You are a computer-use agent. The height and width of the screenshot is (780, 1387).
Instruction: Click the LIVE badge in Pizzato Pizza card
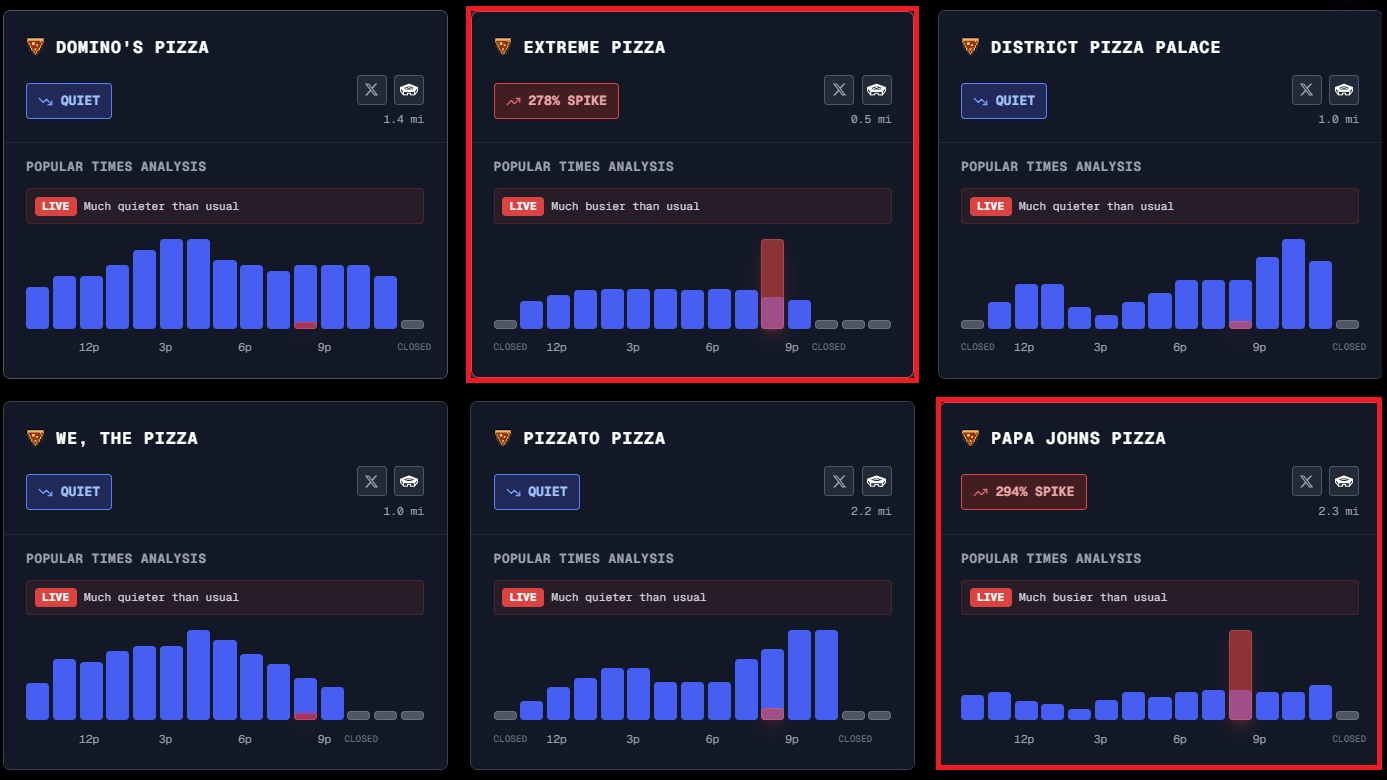click(x=523, y=597)
